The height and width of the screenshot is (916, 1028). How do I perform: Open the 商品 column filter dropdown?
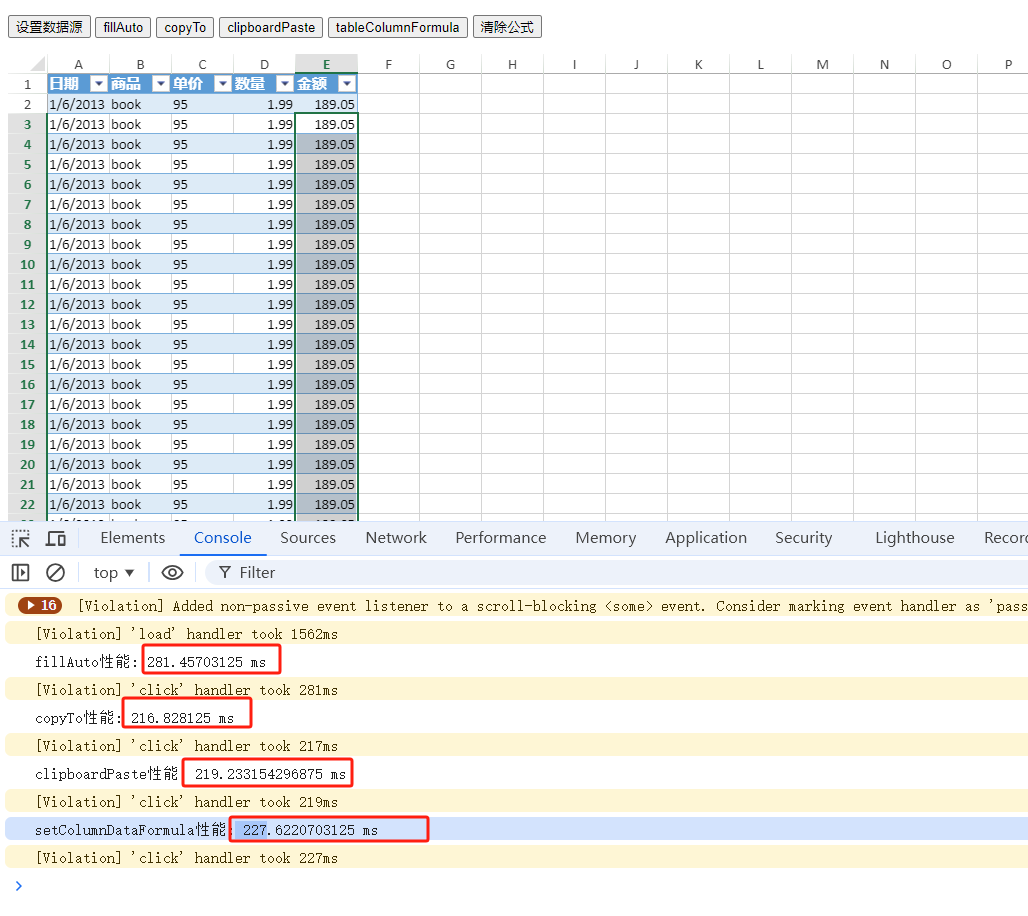pyautogui.click(x=161, y=84)
